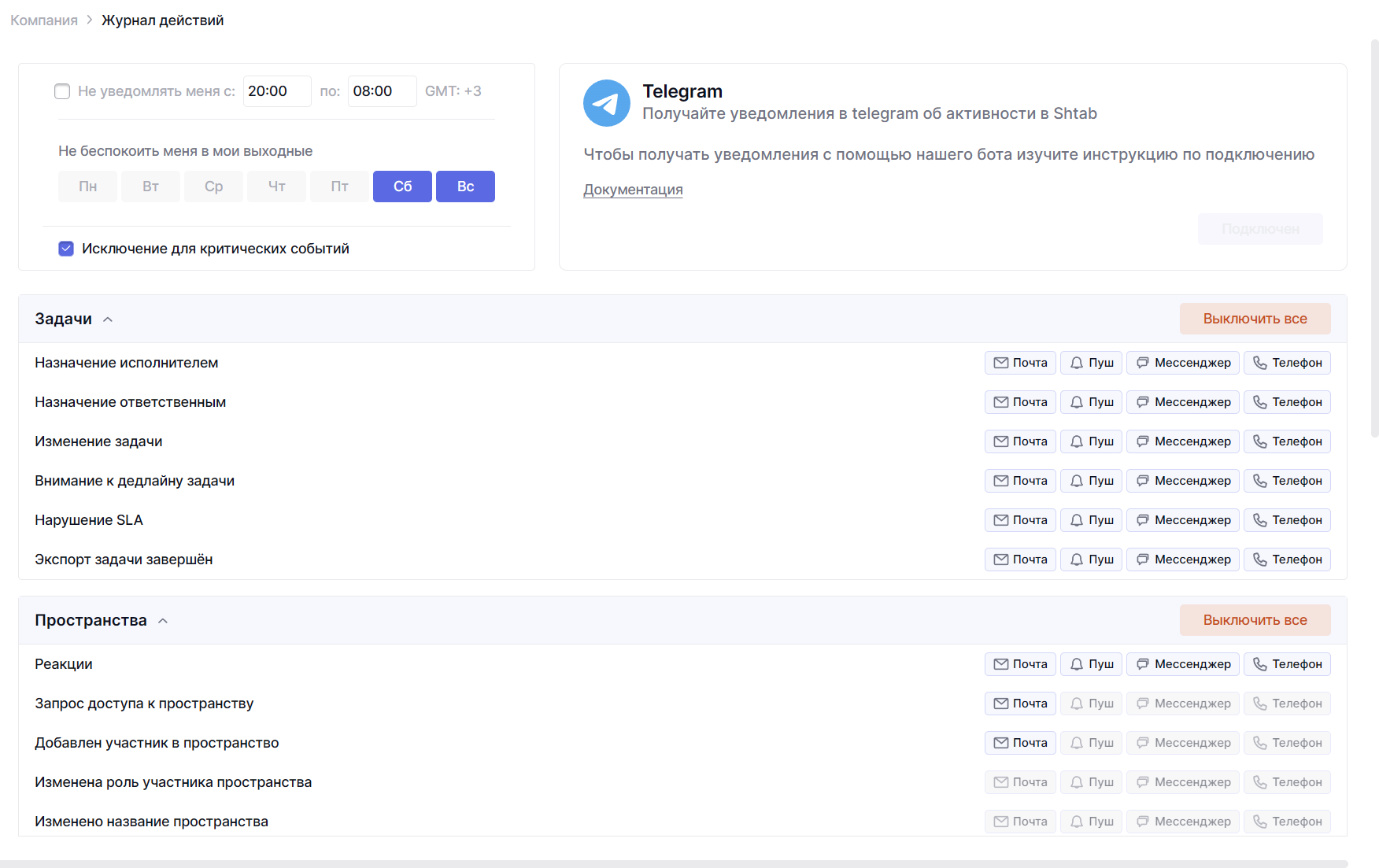Toggle Мессенджер for Изменение задачи
1379x868 pixels.
[x=1182, y=441]
